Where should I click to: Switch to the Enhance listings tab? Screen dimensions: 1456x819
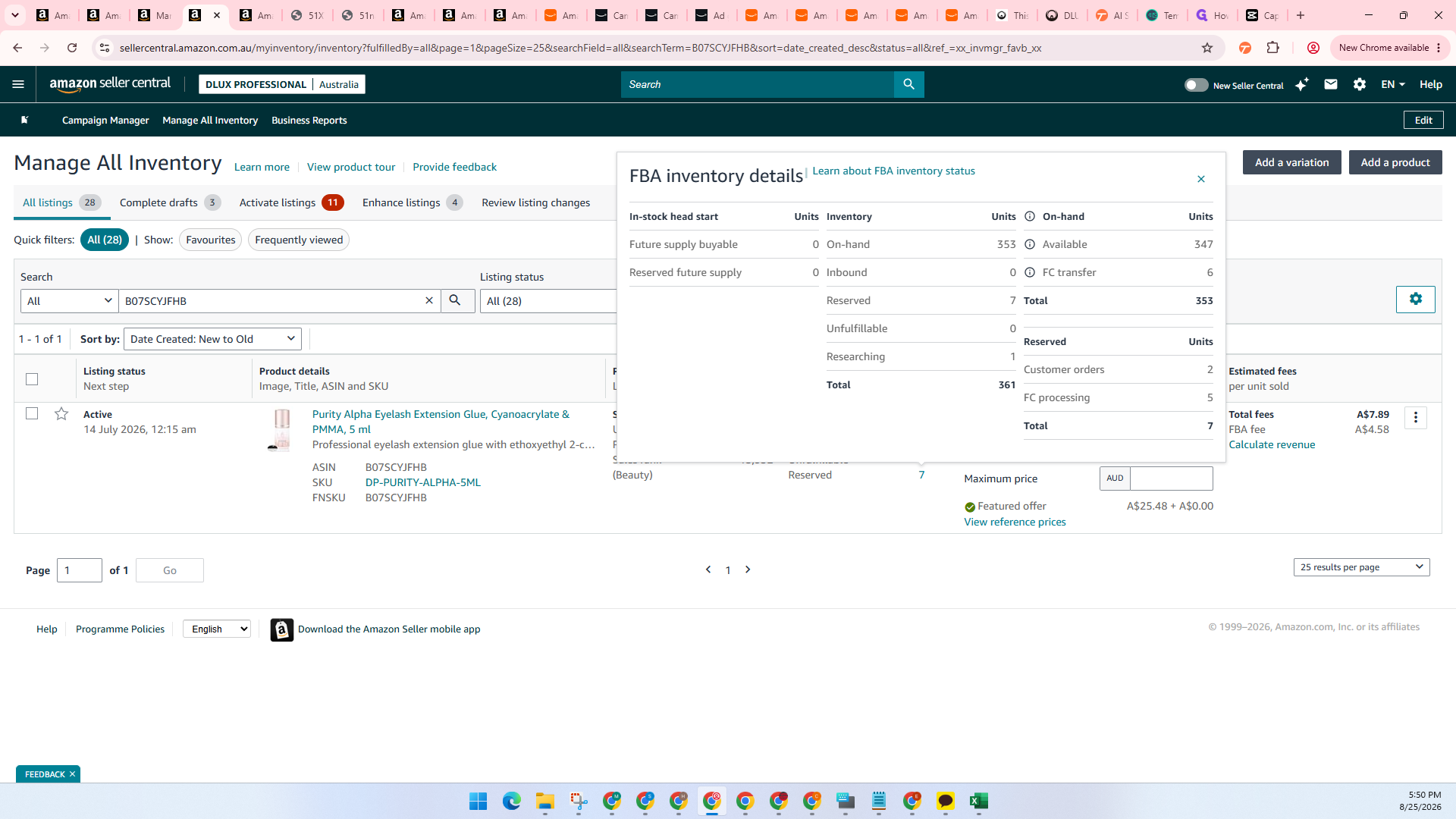pos(413,202)
